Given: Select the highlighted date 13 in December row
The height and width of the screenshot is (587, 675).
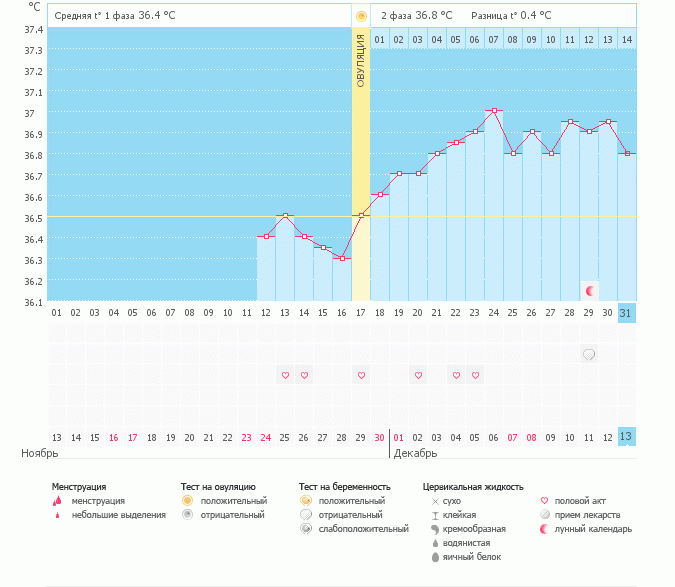Looking at the screenshot, I should point(627,437).
